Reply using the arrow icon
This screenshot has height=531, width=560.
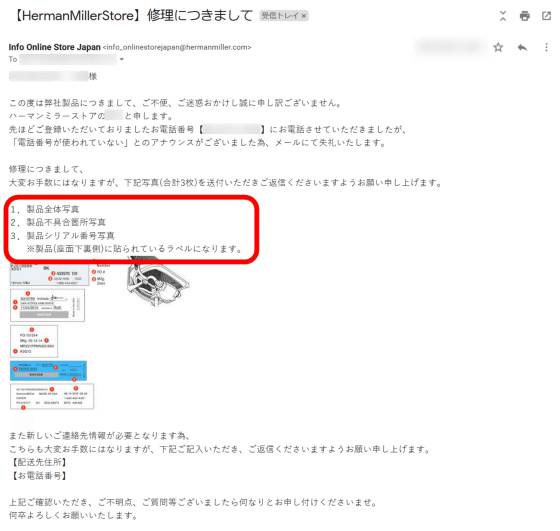pos(522,47)
